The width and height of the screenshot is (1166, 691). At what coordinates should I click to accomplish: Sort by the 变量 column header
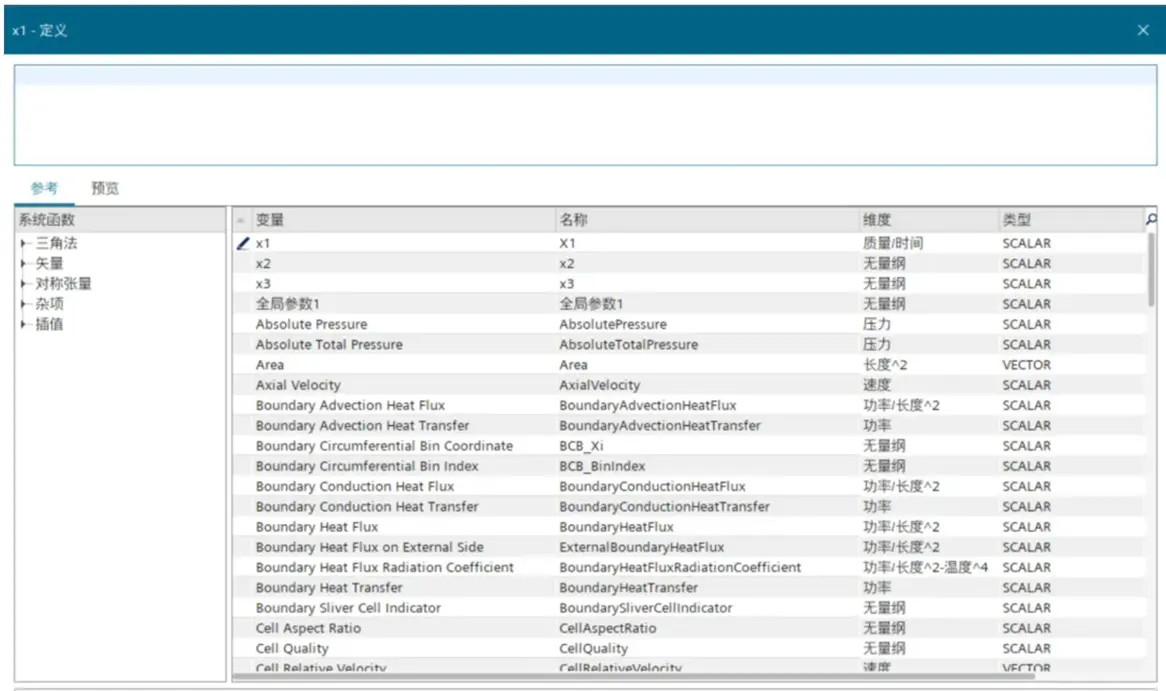click(403, 219)
